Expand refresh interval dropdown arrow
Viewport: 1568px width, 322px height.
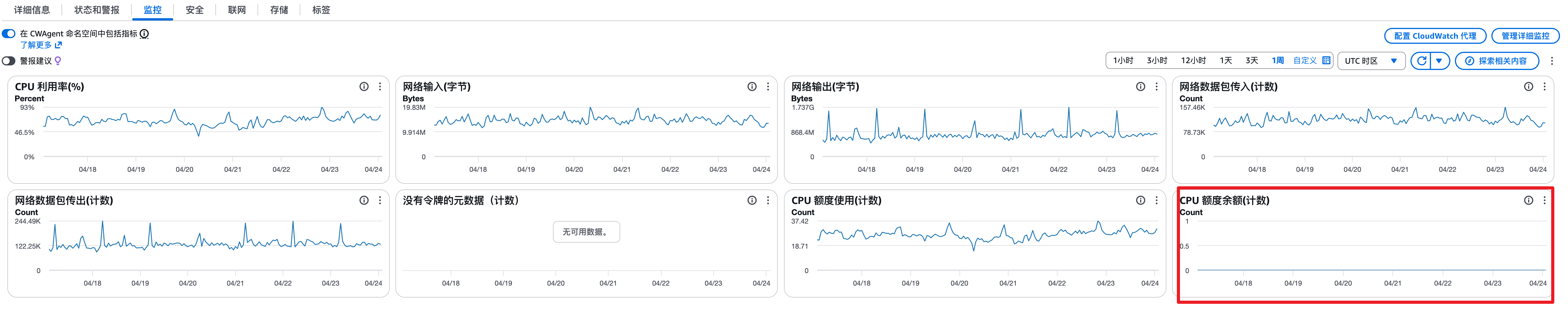pos(1439,61)
